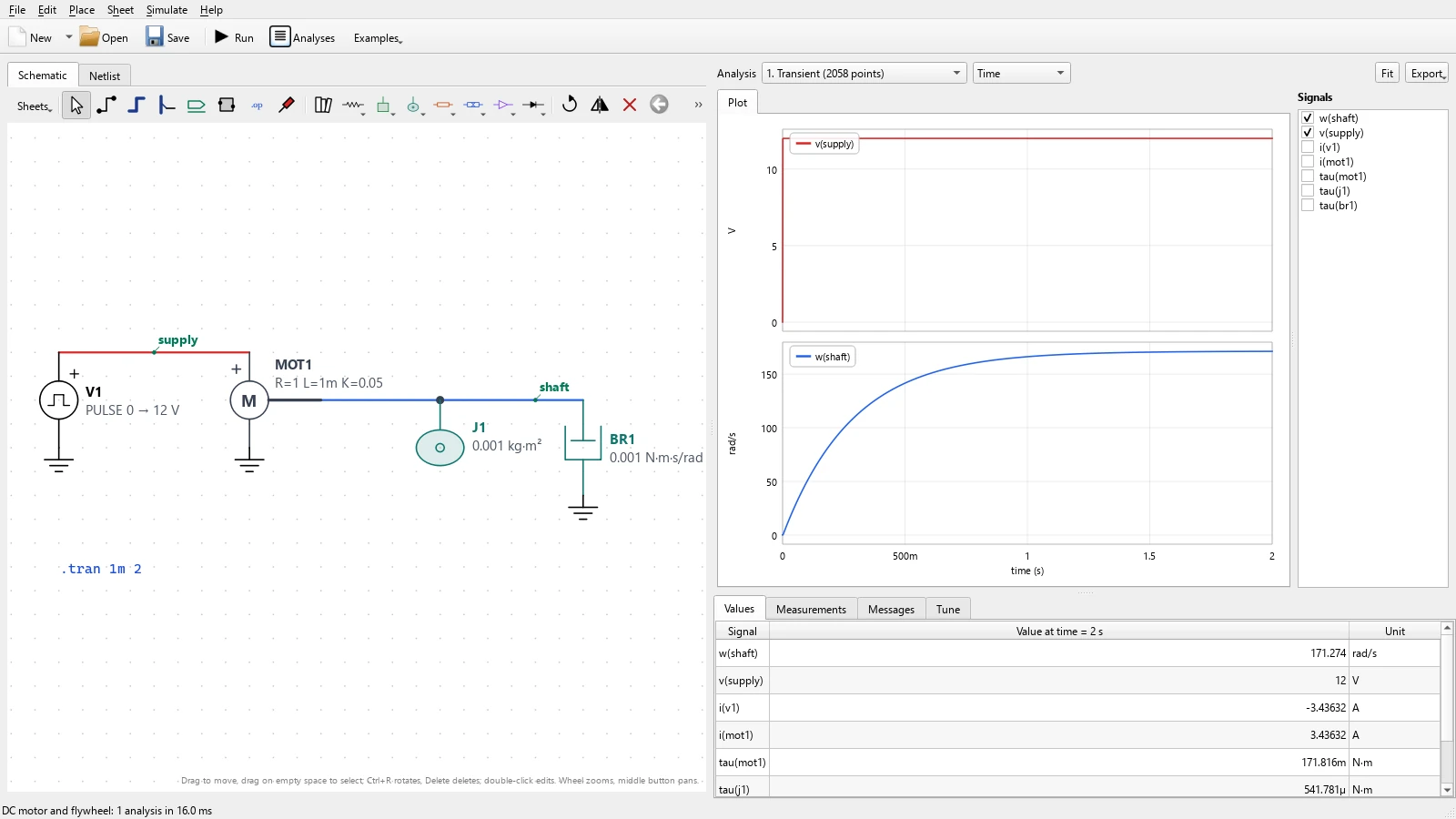Click the gray back arrow icon
1456x819 pixels.
(x=660, y=105)
